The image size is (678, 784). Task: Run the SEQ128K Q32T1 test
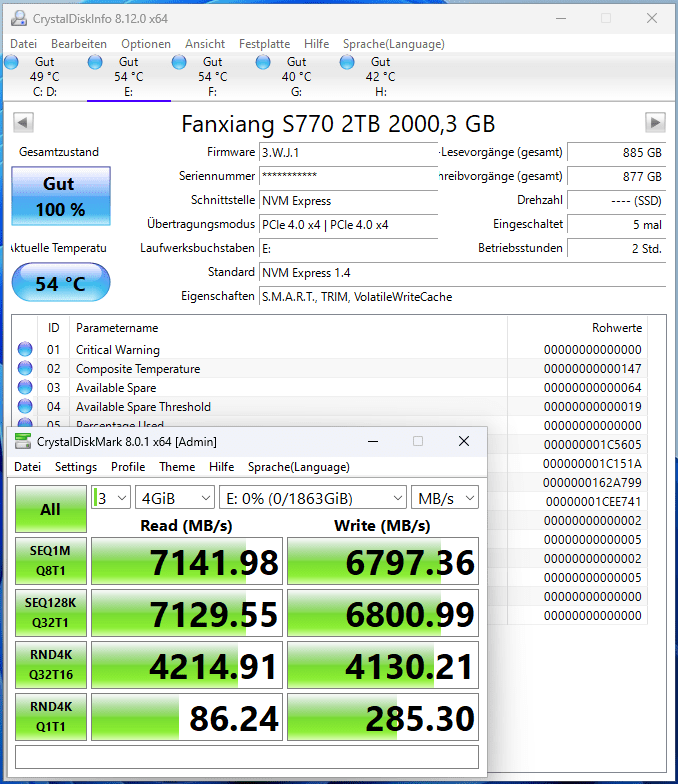click(x=50, y=613)
